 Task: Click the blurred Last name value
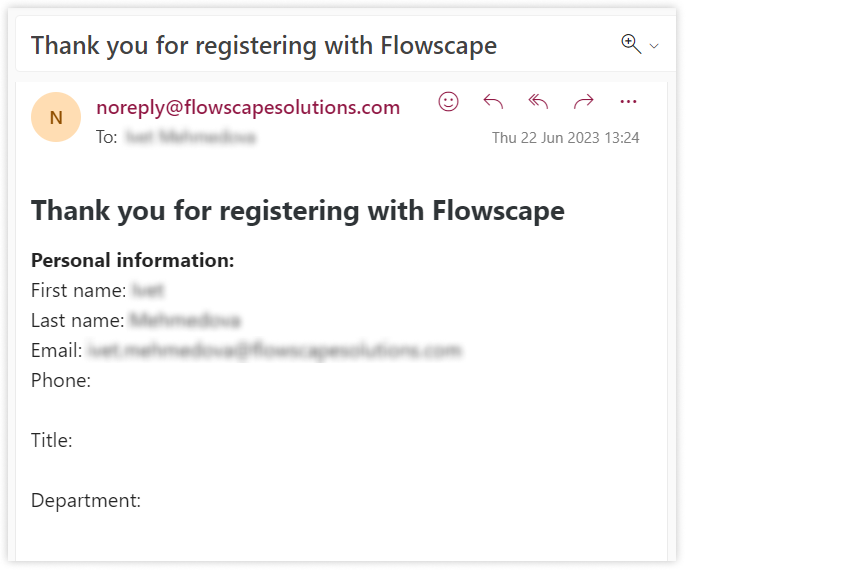click(185, 320)
